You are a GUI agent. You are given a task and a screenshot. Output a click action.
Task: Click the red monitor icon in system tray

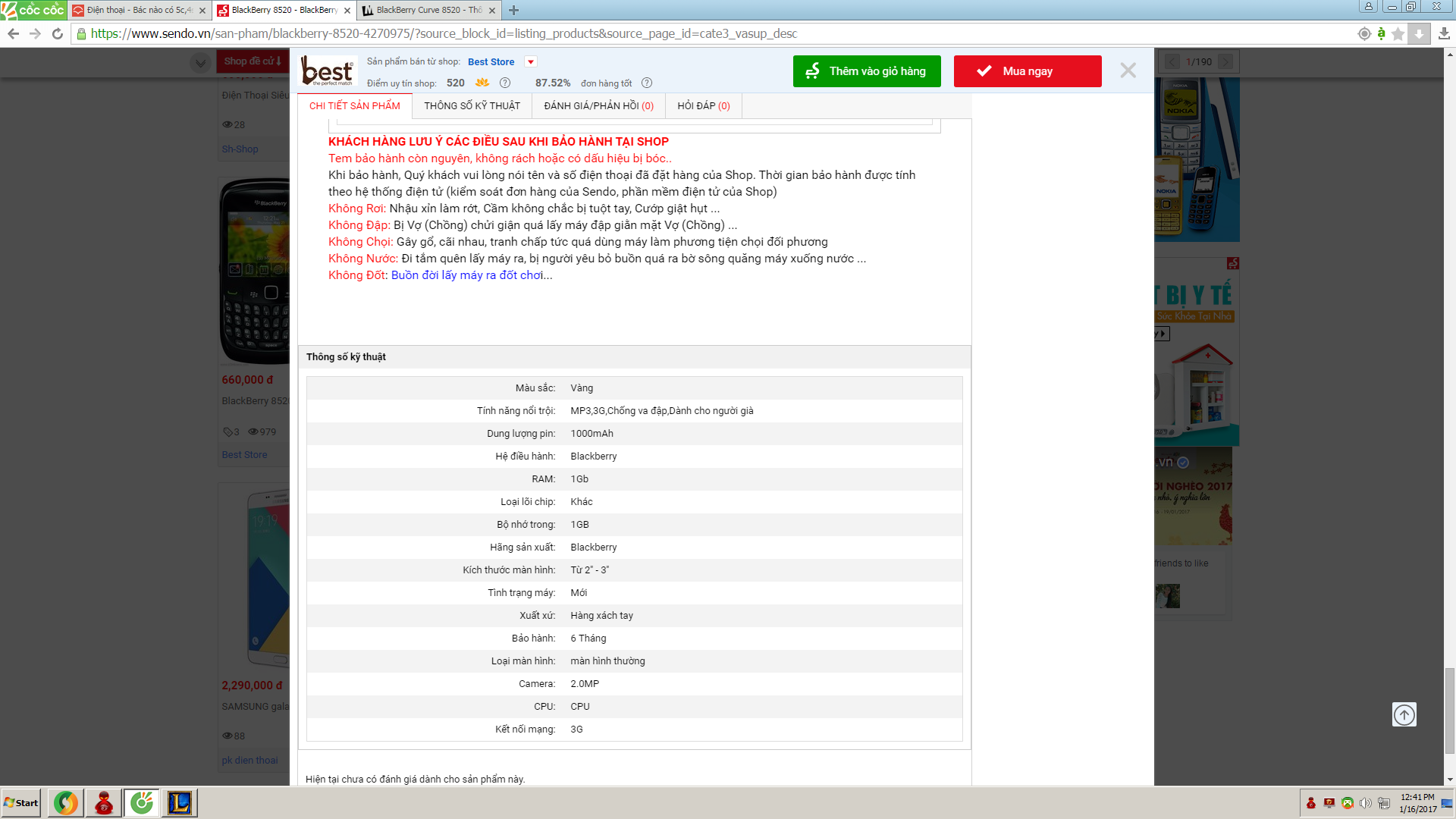pos(1329,803)
